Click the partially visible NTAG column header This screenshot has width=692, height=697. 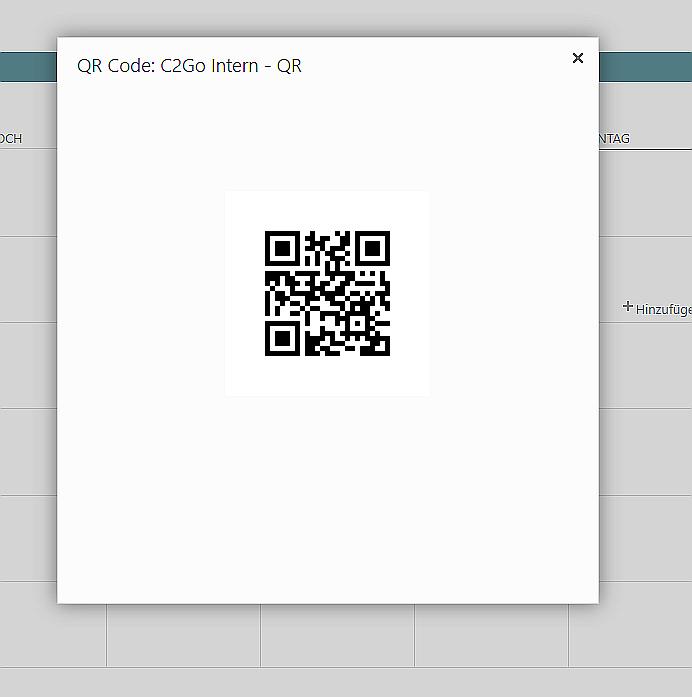click(x=614, y=139)
